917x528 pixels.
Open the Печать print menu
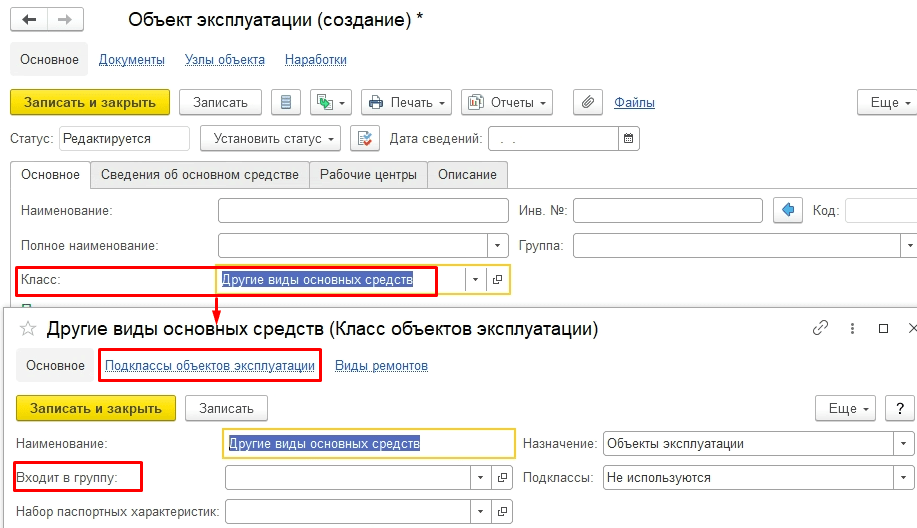406,102
